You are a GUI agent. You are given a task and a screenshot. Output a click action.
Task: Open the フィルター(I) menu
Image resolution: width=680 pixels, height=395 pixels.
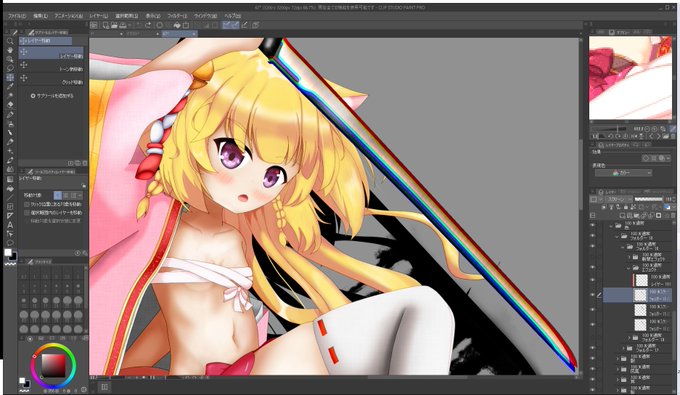point(177,16)
